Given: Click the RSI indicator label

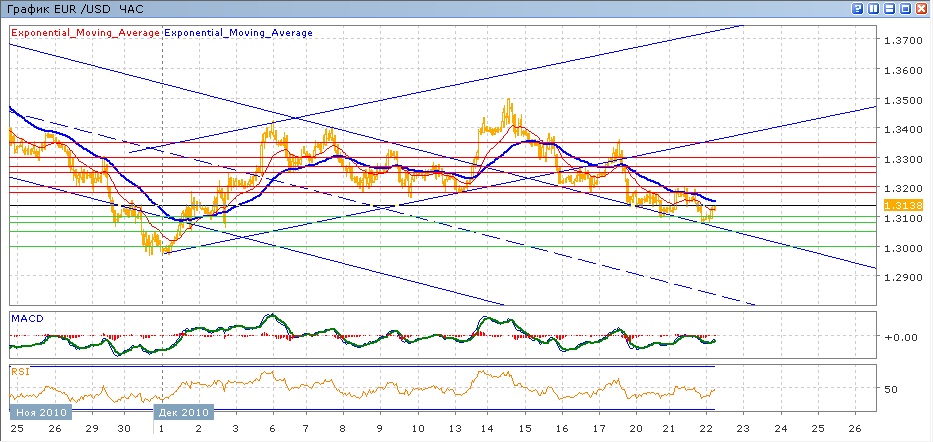Looking at the screenshot, I should coord(20,371).
